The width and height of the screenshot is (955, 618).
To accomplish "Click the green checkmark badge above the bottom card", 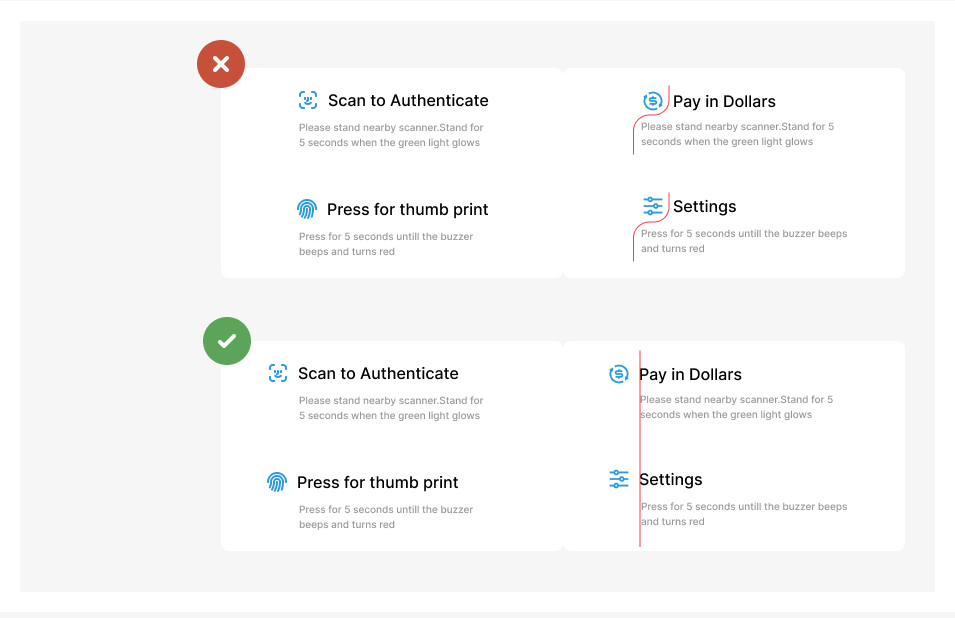I will click(x=226, y=340).
